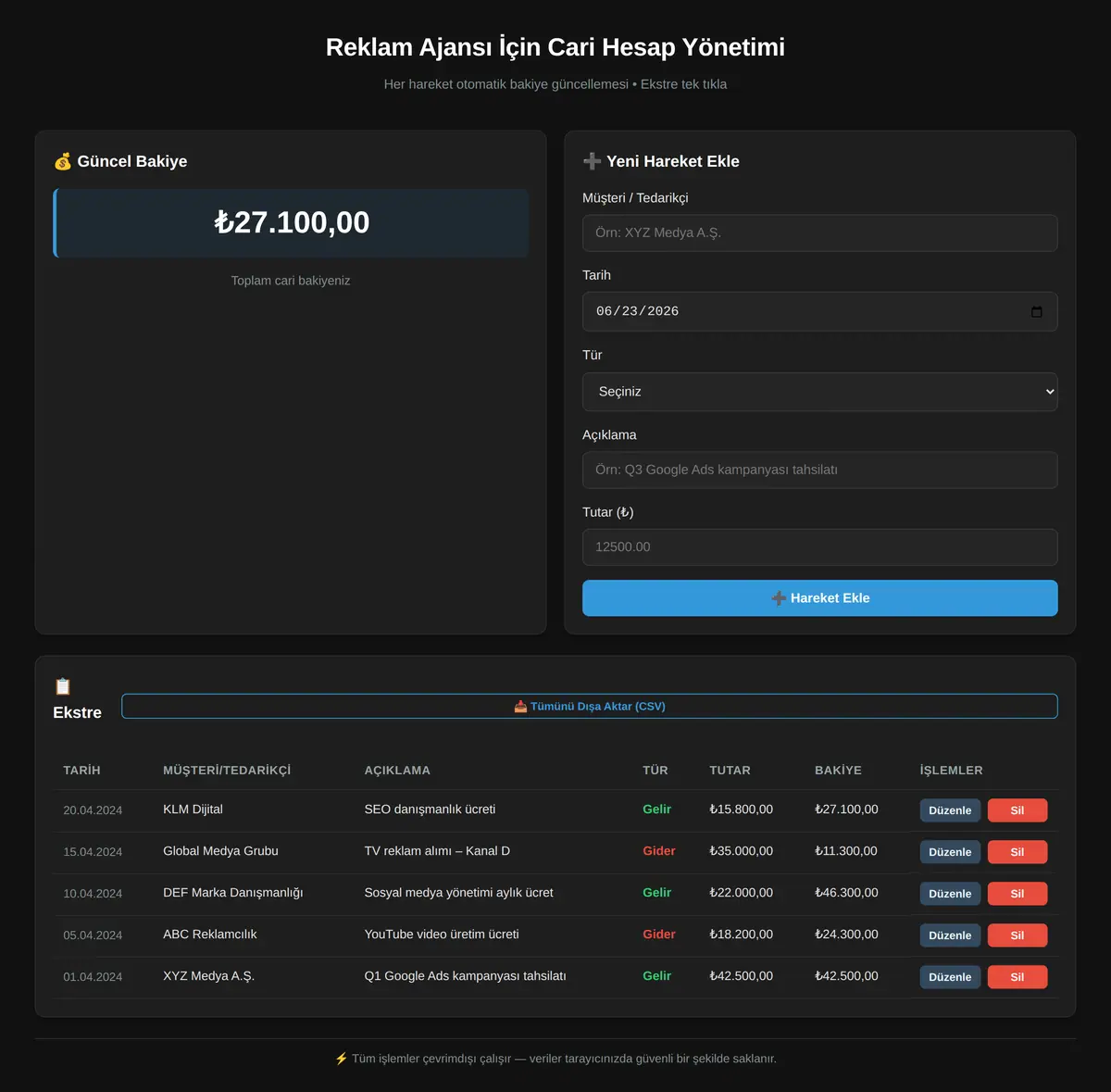Viewport: 1111px width, 1092px height.
Task: Click the BAKİYE column header
Action: coord(838,771)
